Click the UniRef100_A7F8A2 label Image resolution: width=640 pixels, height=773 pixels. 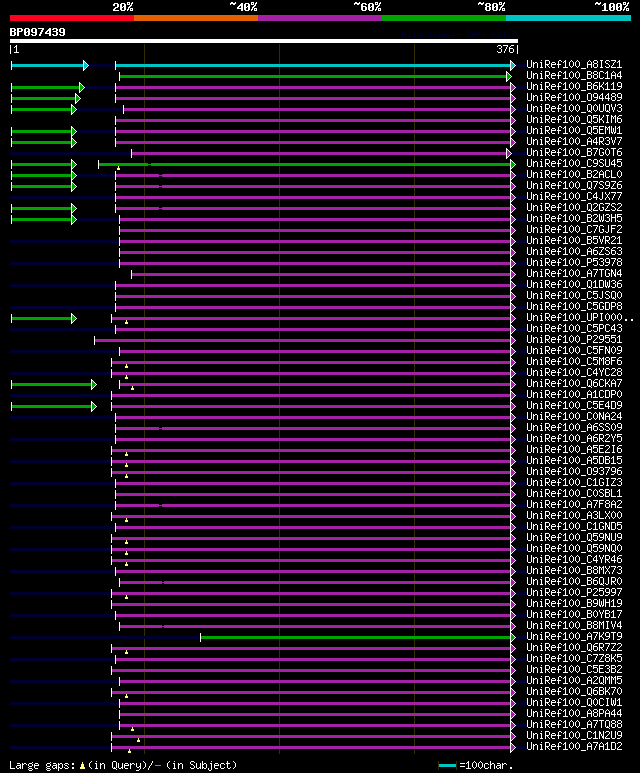coord(574,504)
